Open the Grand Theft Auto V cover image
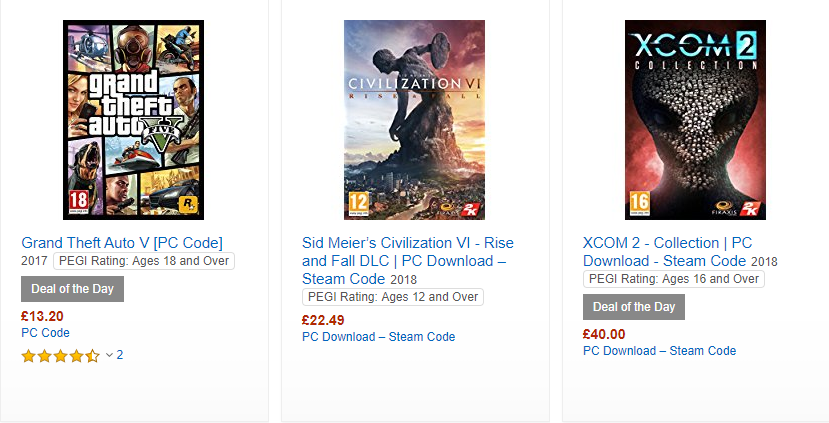829x423 pixels. pyautogui.click(x=133, y=120)
